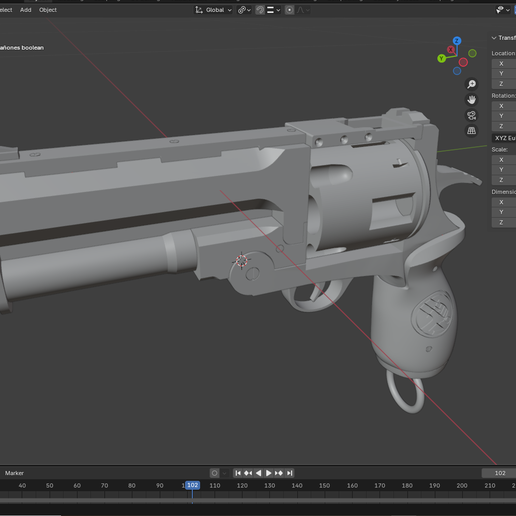Click the green Y axis on navigation gizmo
The height and width of the screenshot is (516, 516).
442,59
